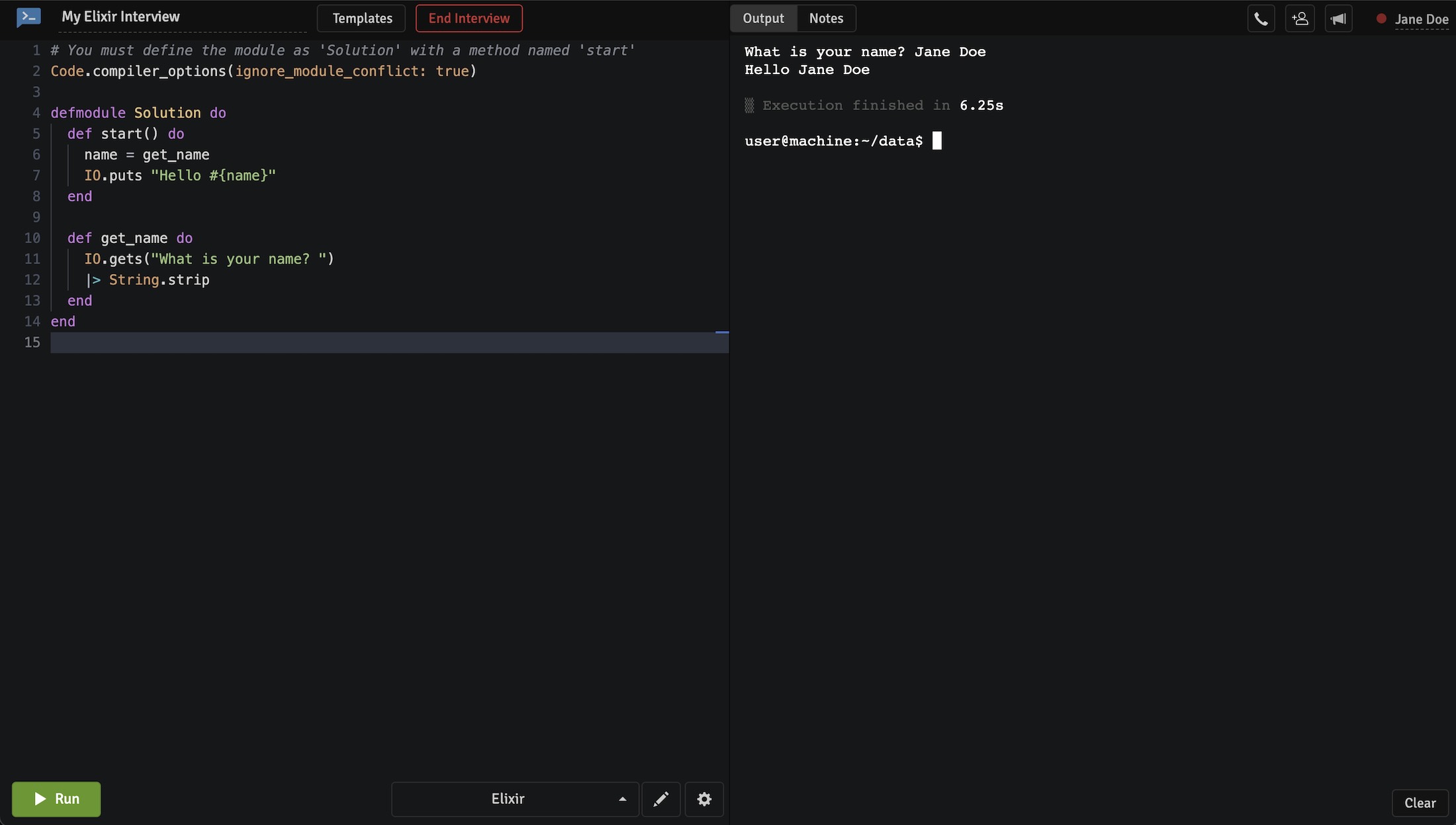
Task: Click the 'def start() do' line
Action: coord(126,134)
